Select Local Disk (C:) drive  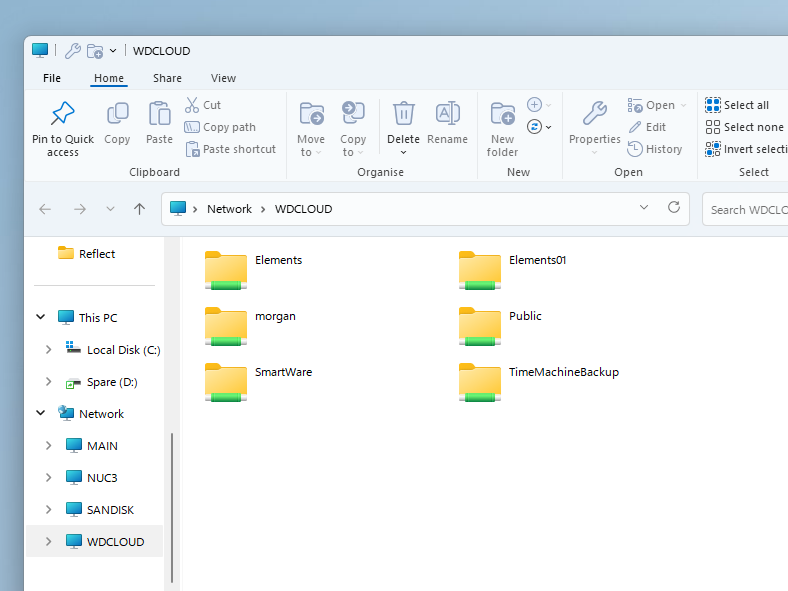[x=113, y=350]
